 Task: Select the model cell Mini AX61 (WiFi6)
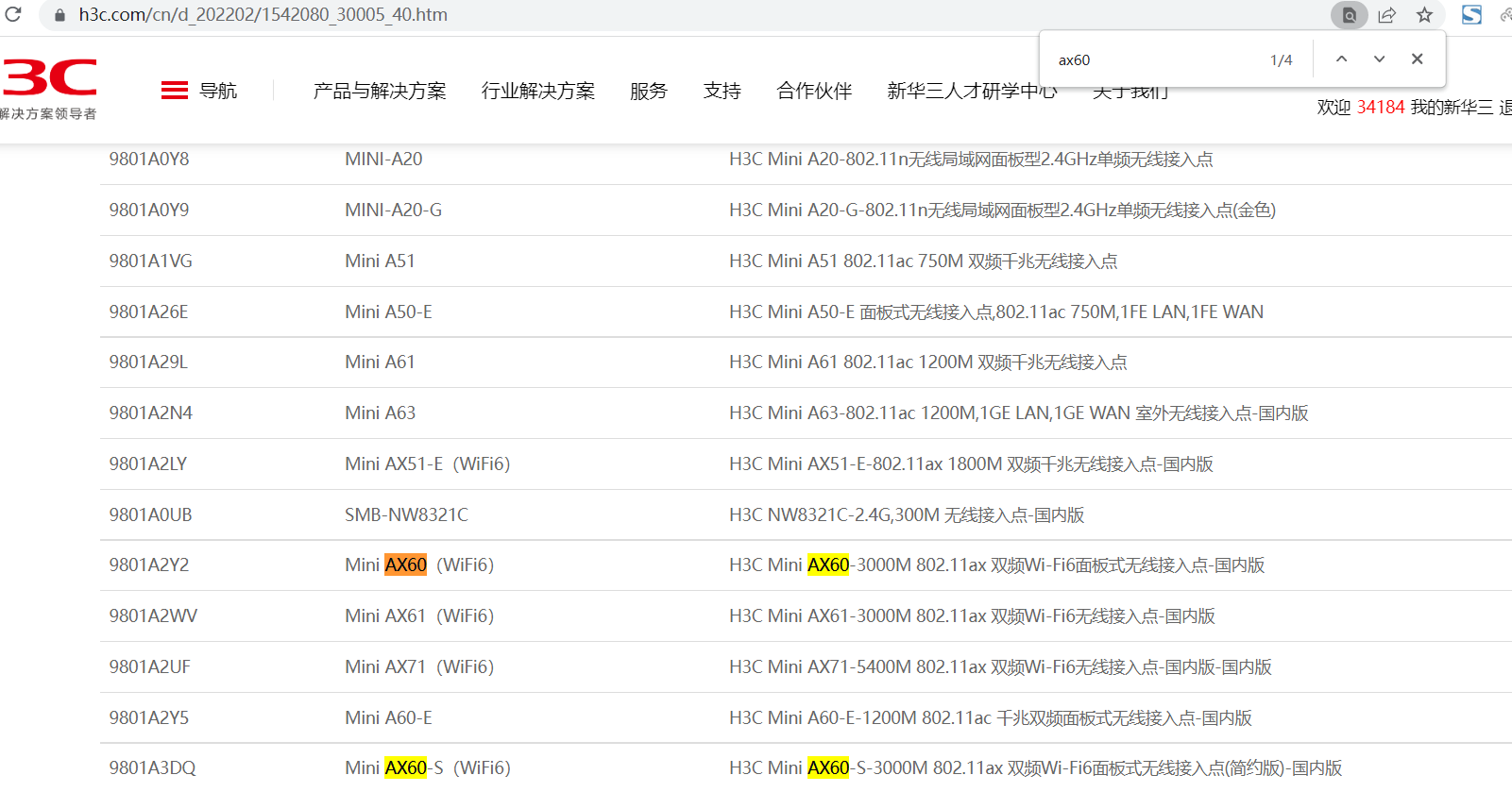click(x=419, y=616)
